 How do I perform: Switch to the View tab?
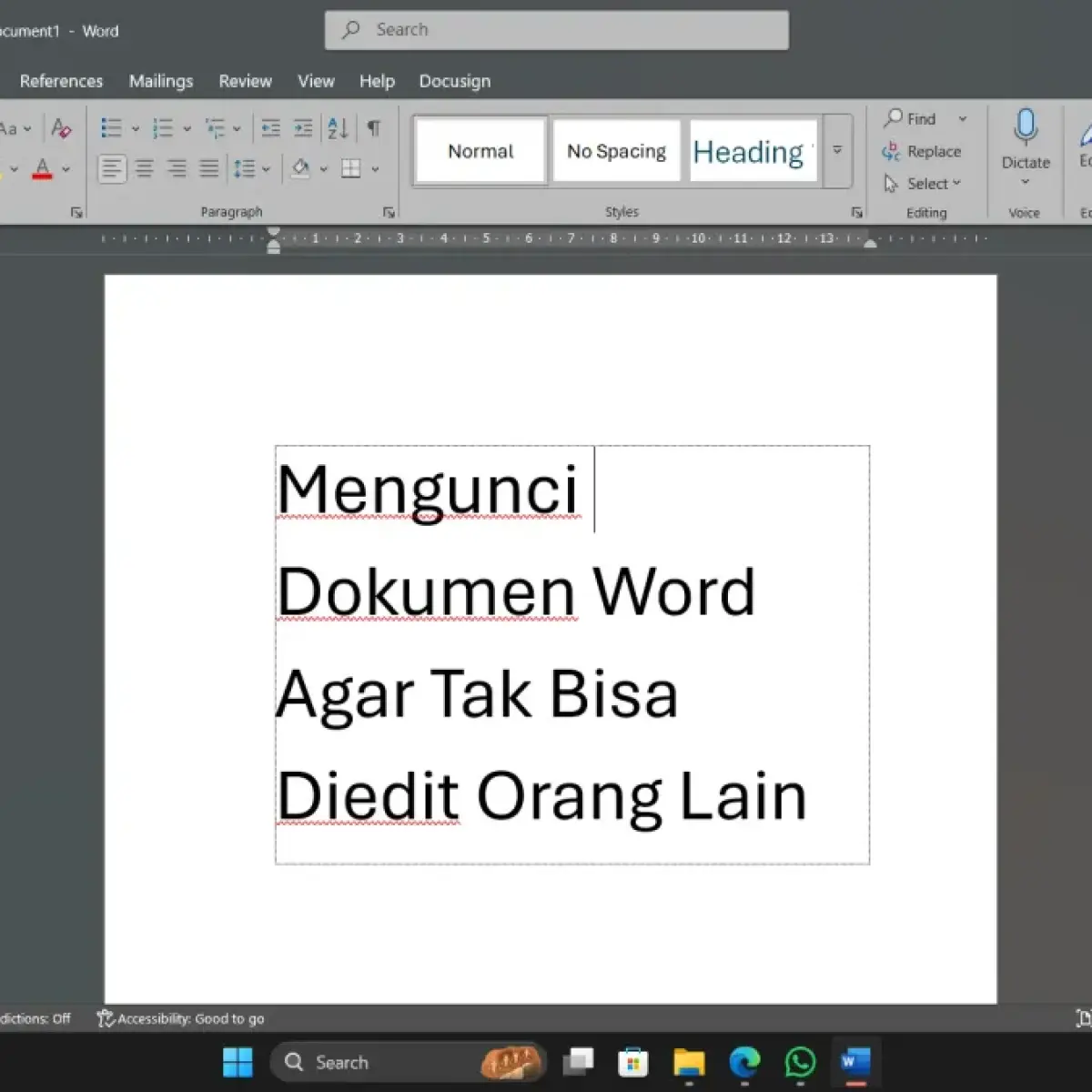tap(316, 81)
